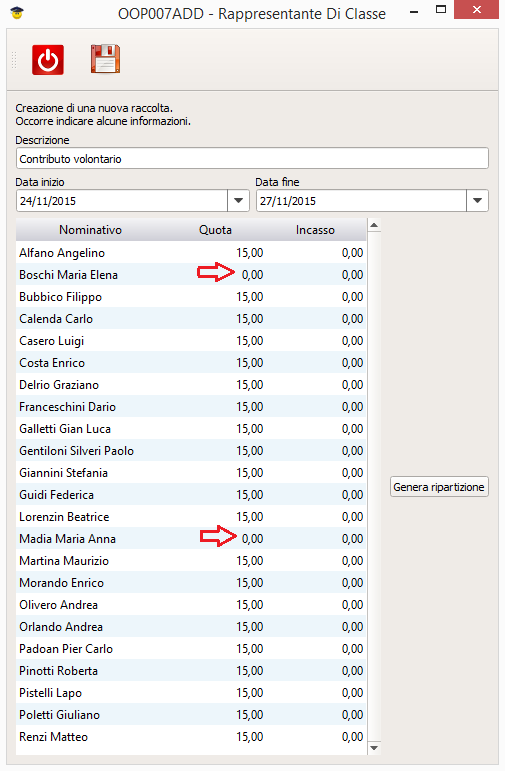Click the Data inizio date field
This screenshot has height=771, width=505.
click(x=122, y=201)
